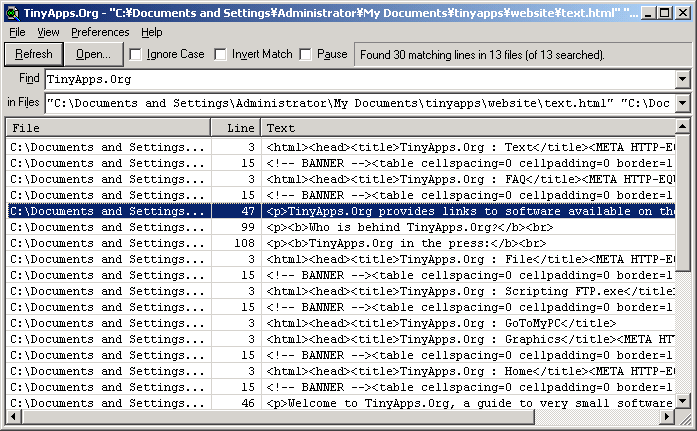Check the Pause checkbox
This screenshot has width=697, height=431.
(306, 54)
